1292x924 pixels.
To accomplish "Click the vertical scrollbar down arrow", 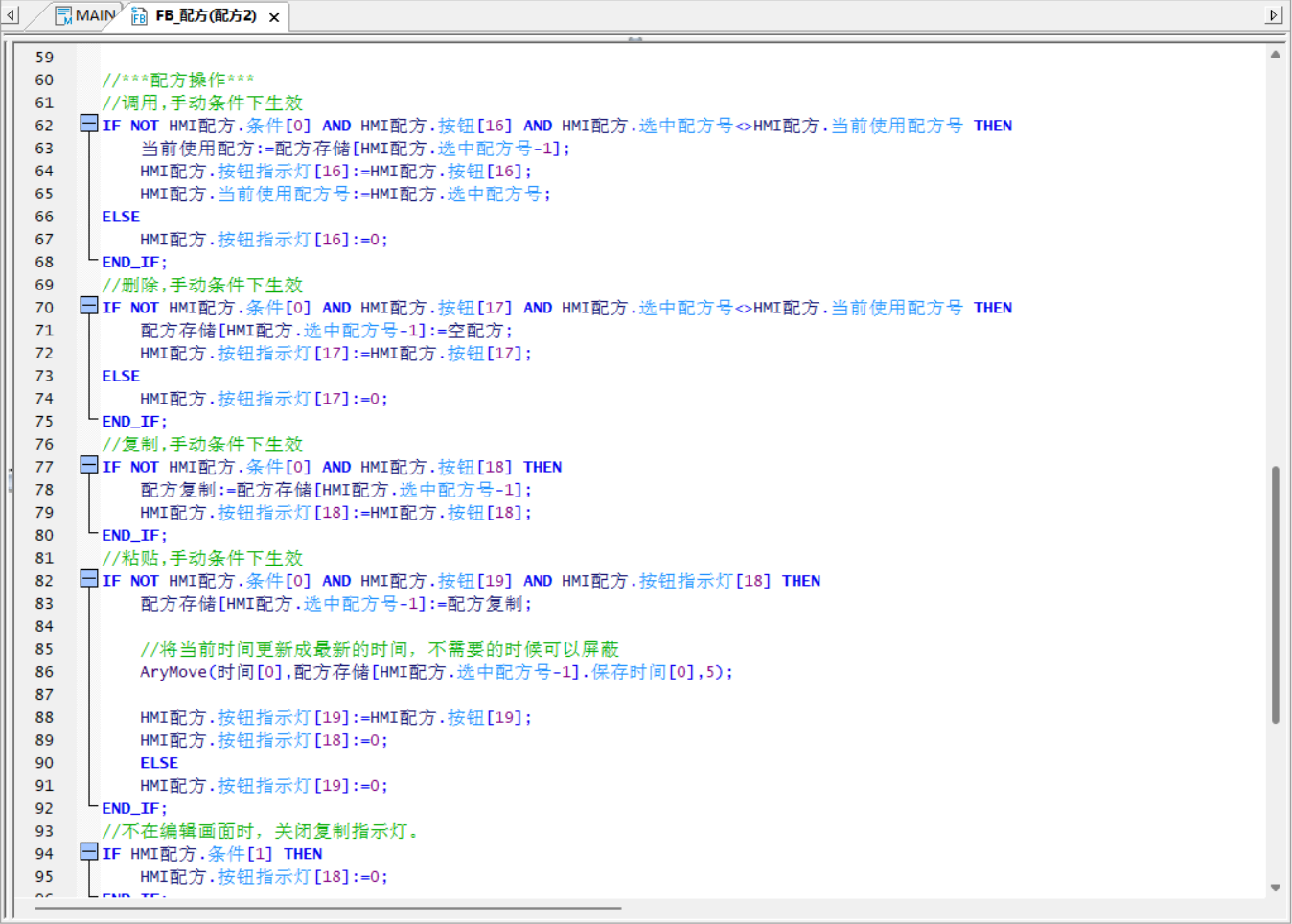I will pos(1275,888).
